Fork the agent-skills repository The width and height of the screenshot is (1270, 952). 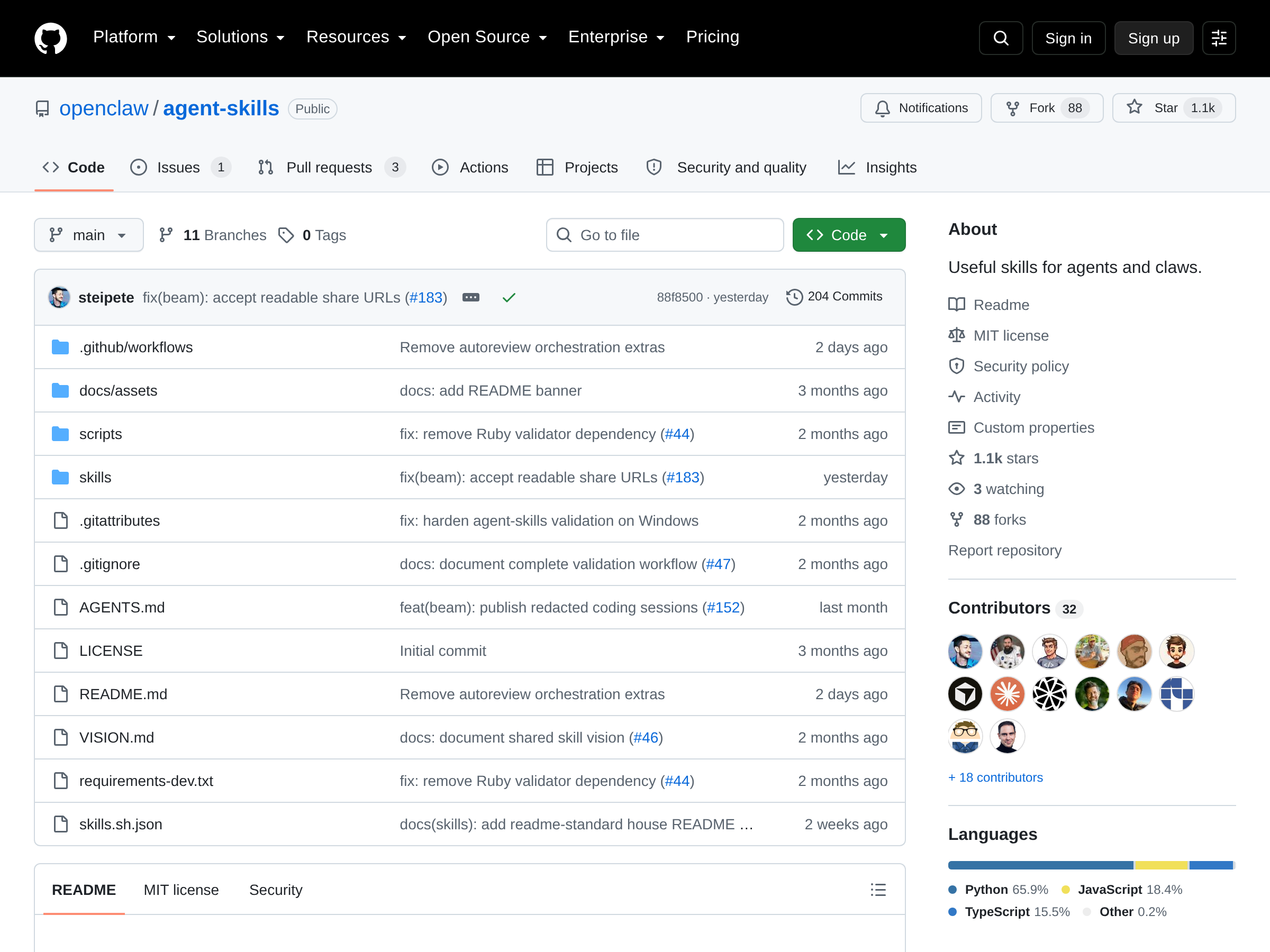1047,108
